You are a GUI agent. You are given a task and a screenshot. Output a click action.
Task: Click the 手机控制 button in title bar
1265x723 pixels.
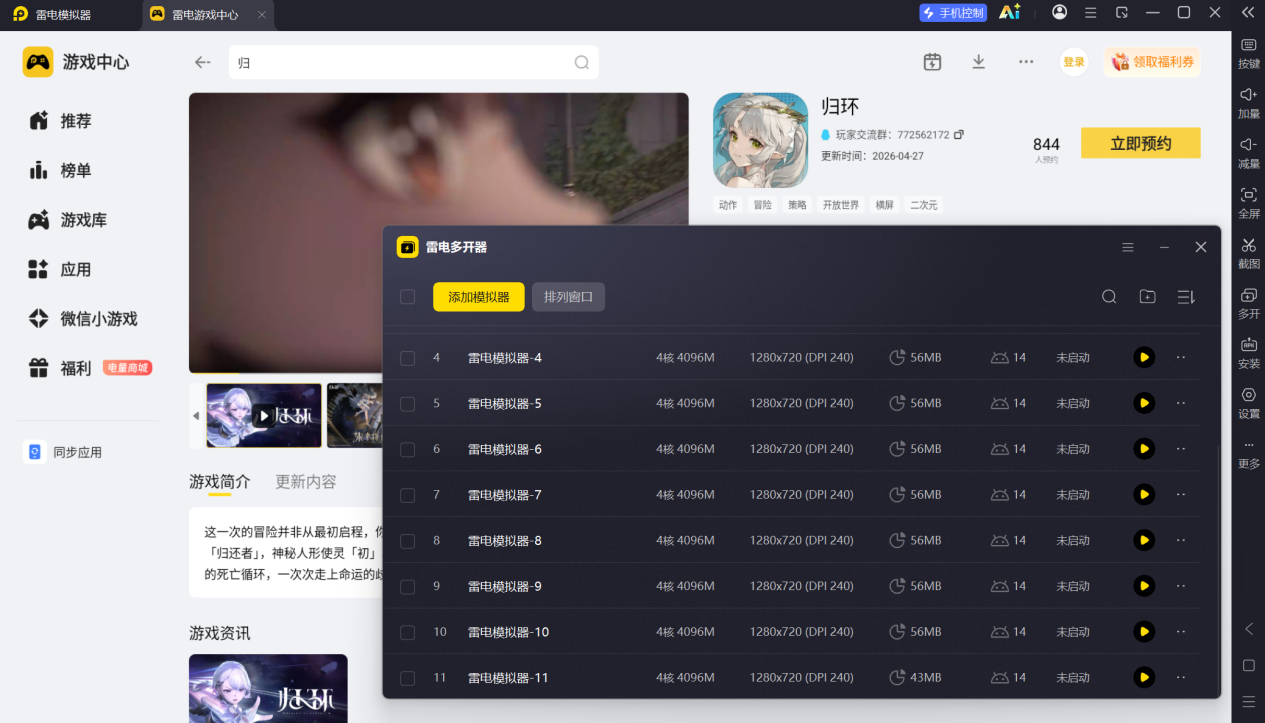tap(953, 13)
